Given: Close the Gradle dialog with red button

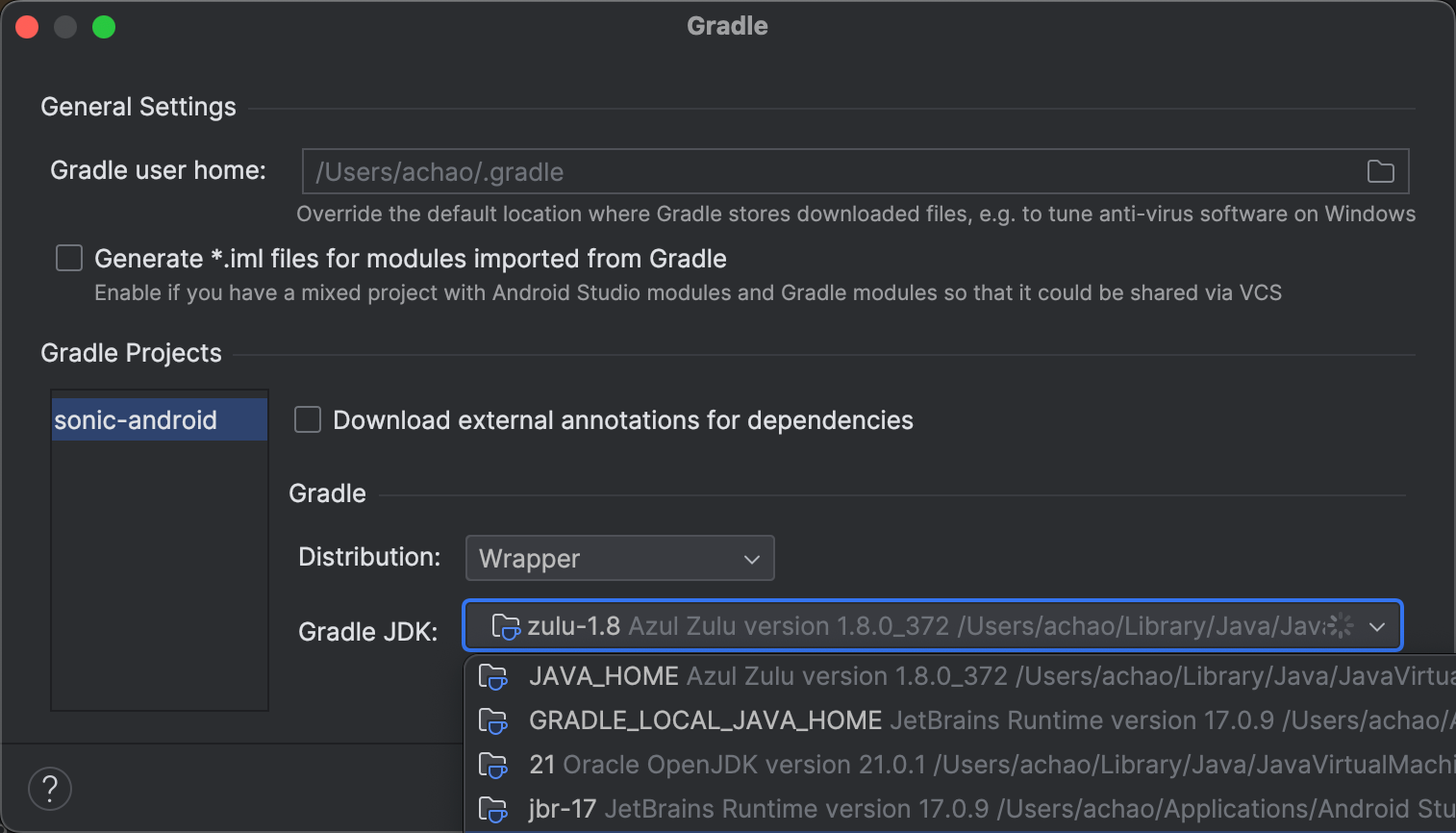Looking at the screenshot, I should tap(27, 27).
